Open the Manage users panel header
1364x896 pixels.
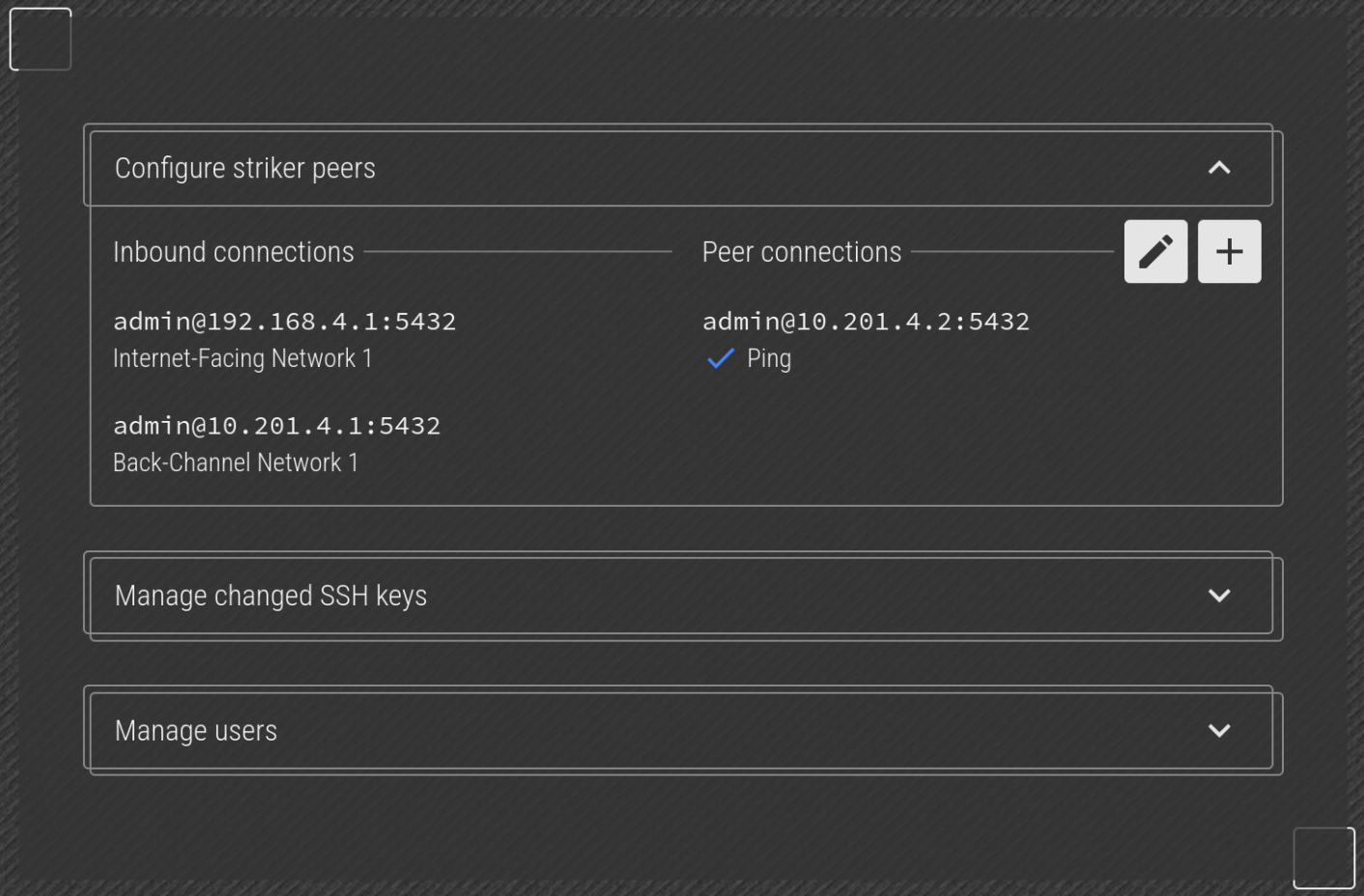196,731
